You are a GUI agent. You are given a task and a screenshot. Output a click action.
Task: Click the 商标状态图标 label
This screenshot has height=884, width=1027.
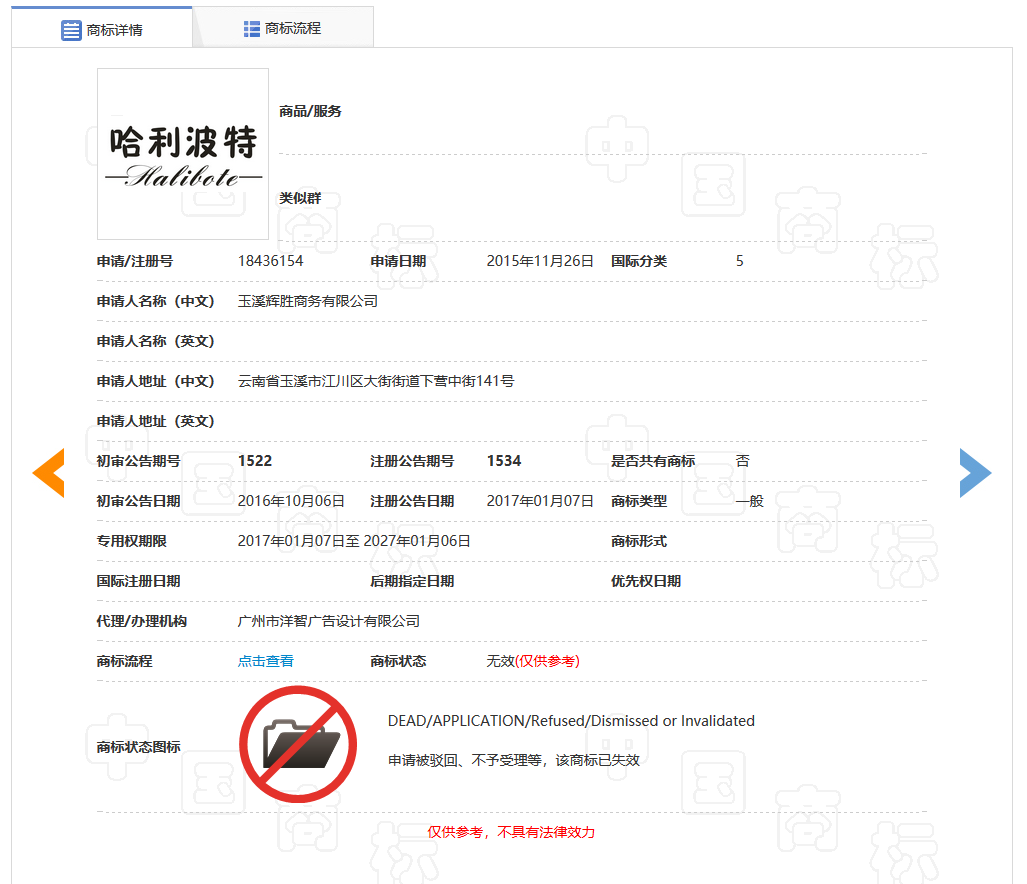click(x=138, y=747)
